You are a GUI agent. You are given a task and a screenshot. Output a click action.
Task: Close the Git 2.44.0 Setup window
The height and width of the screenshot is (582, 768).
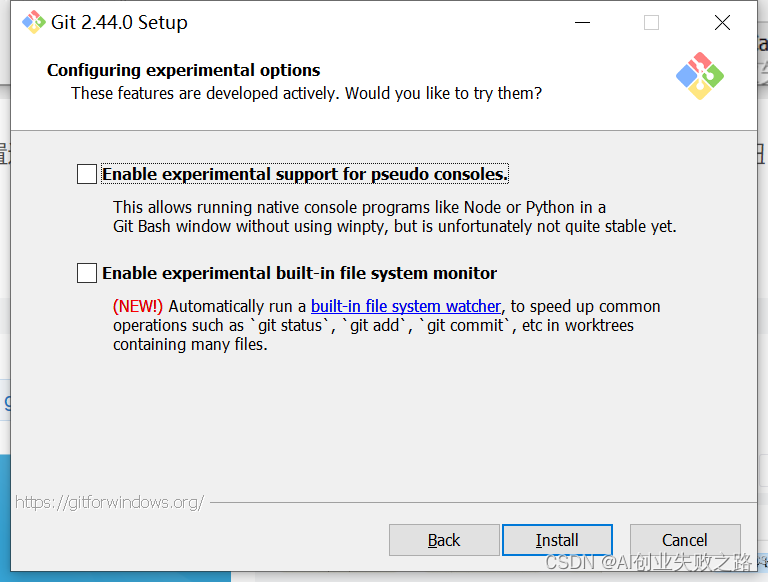point(722,23)
